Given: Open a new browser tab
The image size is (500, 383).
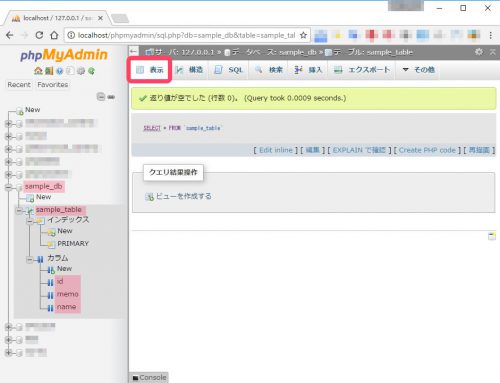Looking at the screenshot, I should click(120, 18).
